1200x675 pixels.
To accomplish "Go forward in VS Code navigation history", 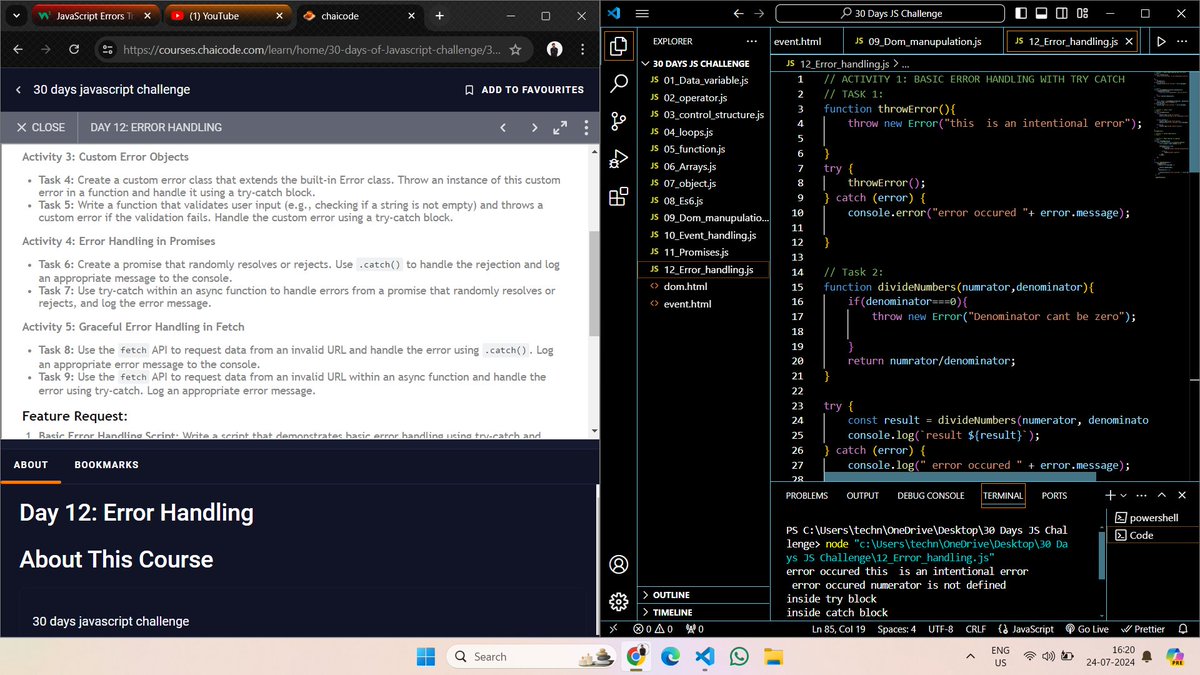I will coord(759,12).
